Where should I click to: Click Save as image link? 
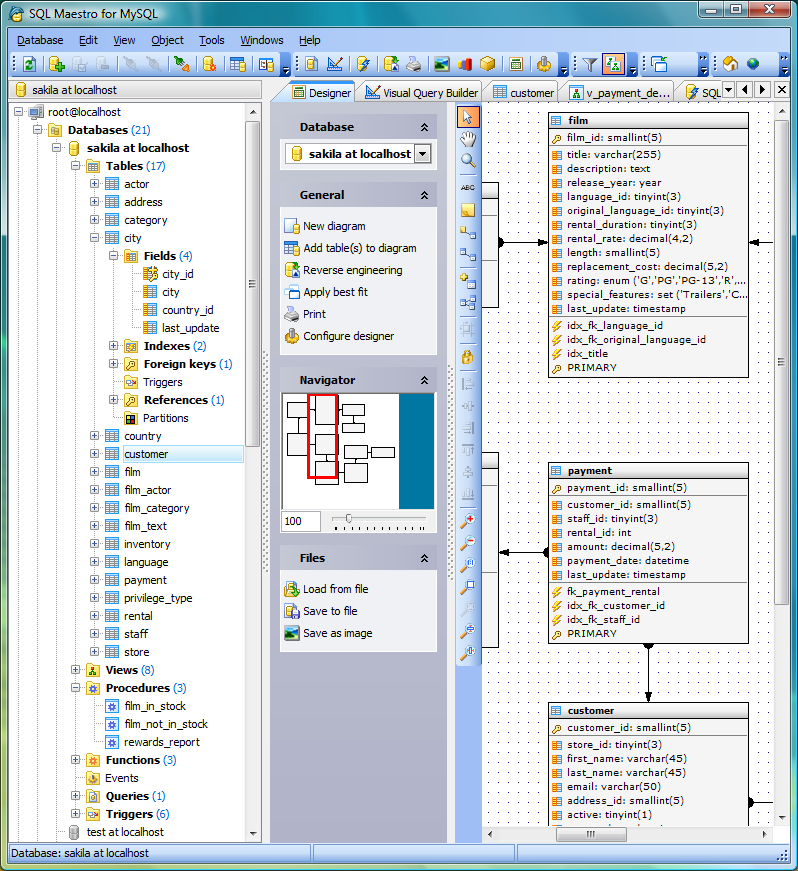pyautogui.click(x=337, y=633)
